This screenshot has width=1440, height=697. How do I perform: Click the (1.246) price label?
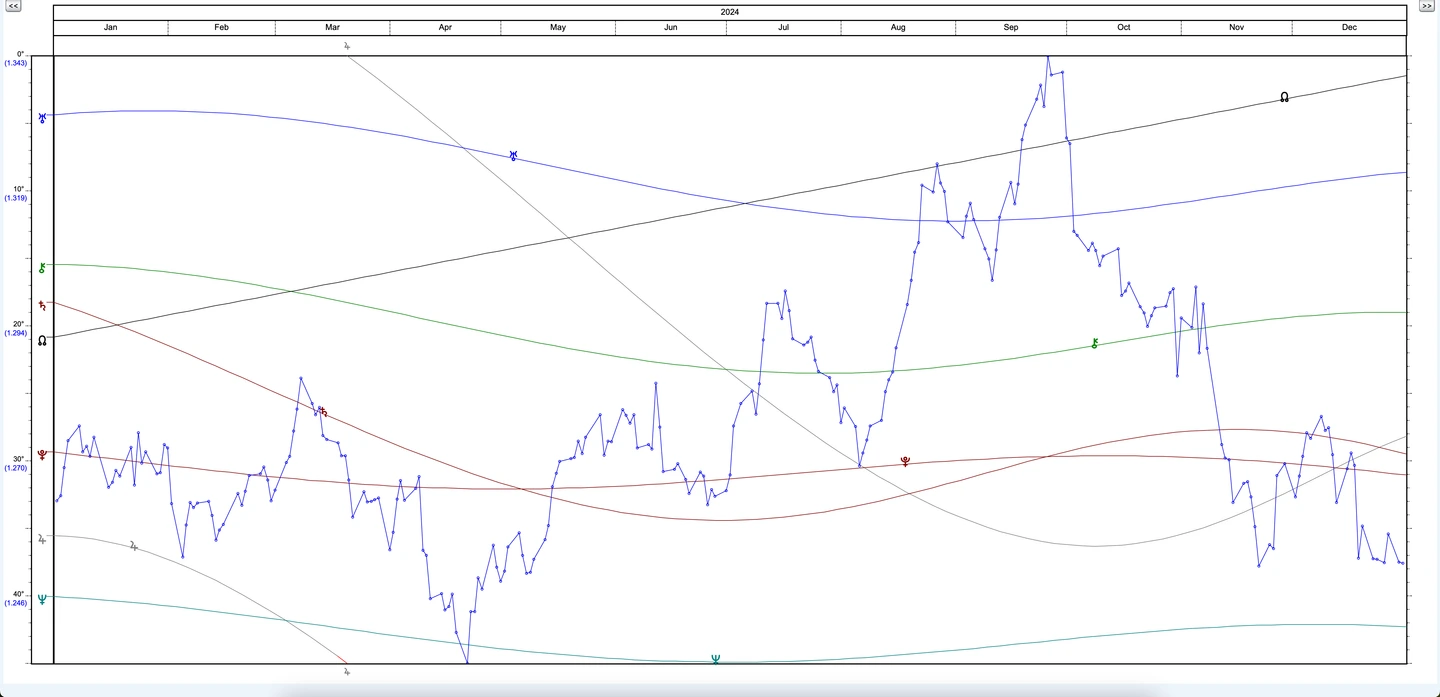tap(15, 603)
